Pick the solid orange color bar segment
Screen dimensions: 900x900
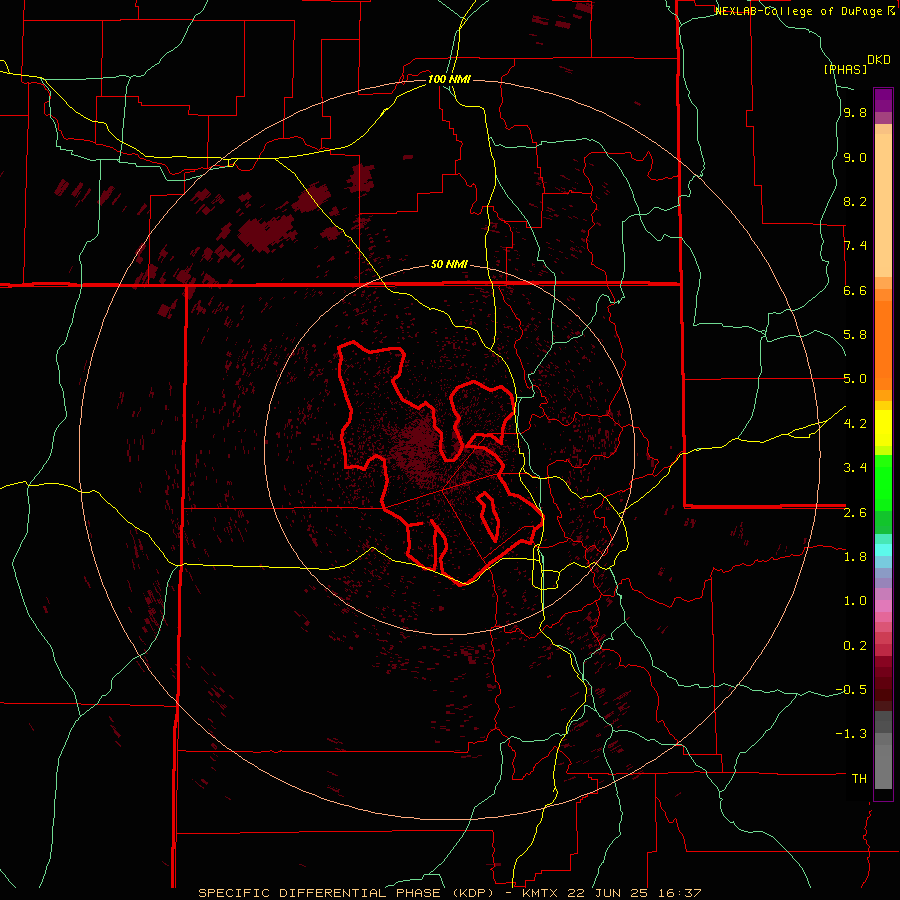[883, 346]
